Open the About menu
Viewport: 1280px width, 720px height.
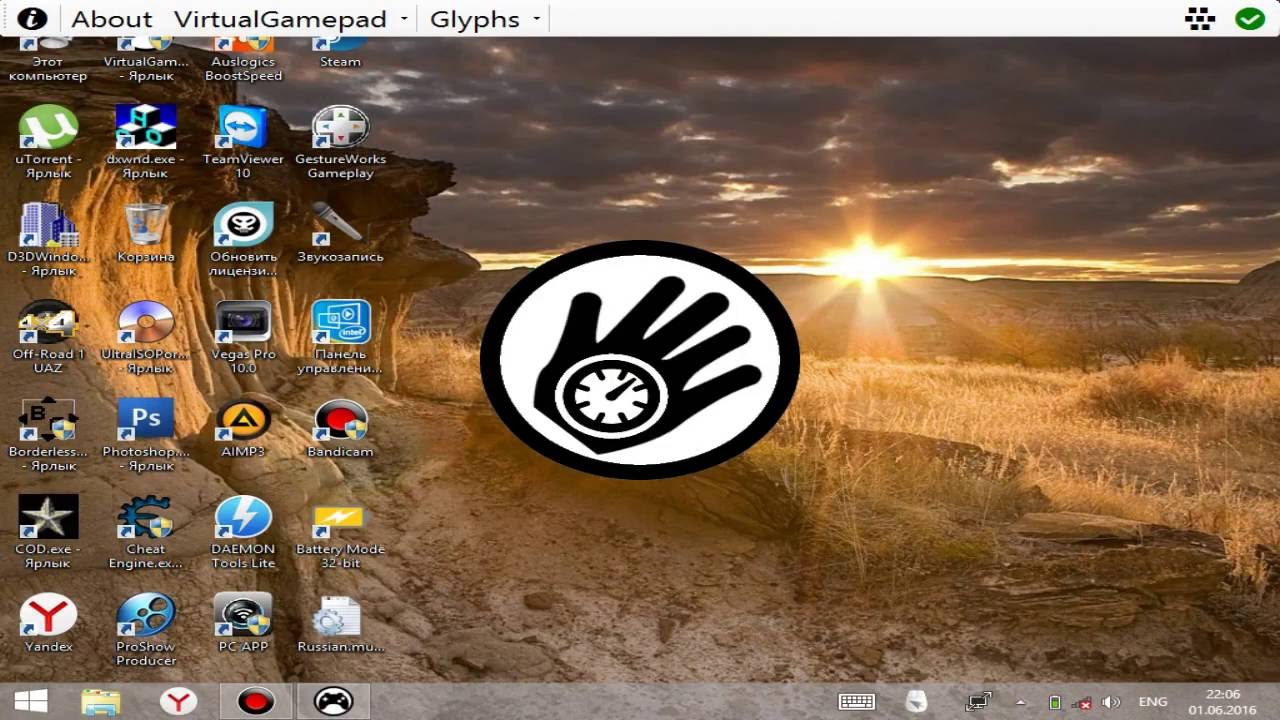coord(112,19)
